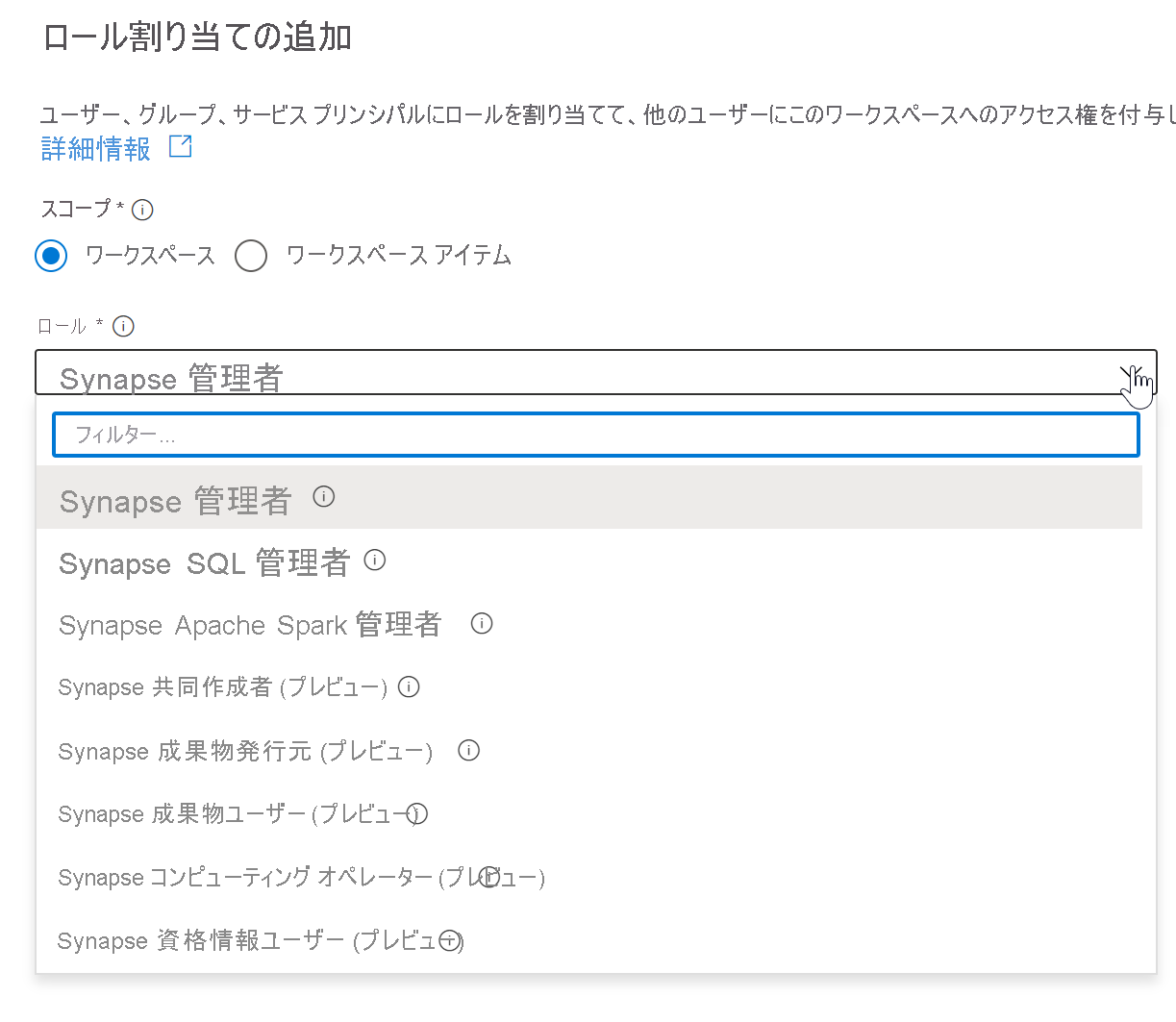Focus the フィルター search field
Image resolution: width=1176 pixels, height=1022 pixels.
click(596, 436)
